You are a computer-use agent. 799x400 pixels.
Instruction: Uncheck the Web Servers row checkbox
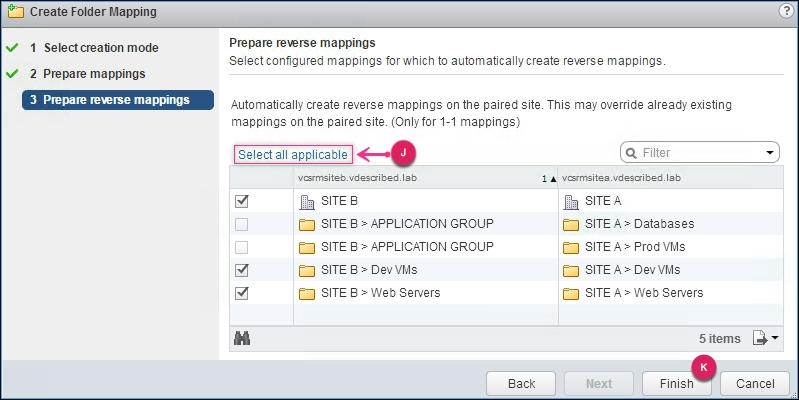[x=242, y=293]
